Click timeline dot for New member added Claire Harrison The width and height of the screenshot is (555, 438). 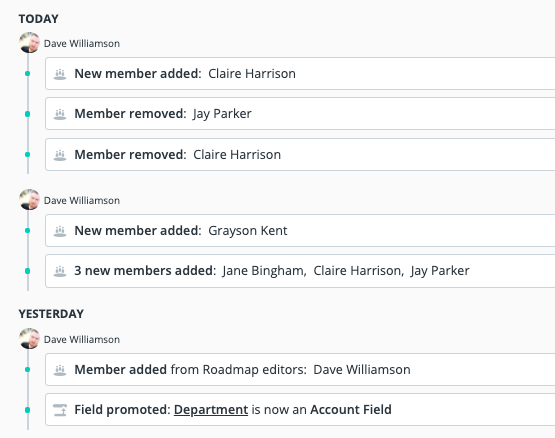(28, 74)
